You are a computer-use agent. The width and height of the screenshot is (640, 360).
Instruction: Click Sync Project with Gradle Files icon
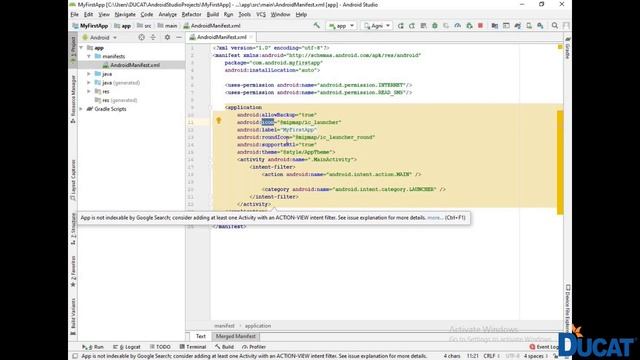pos(518,26)
